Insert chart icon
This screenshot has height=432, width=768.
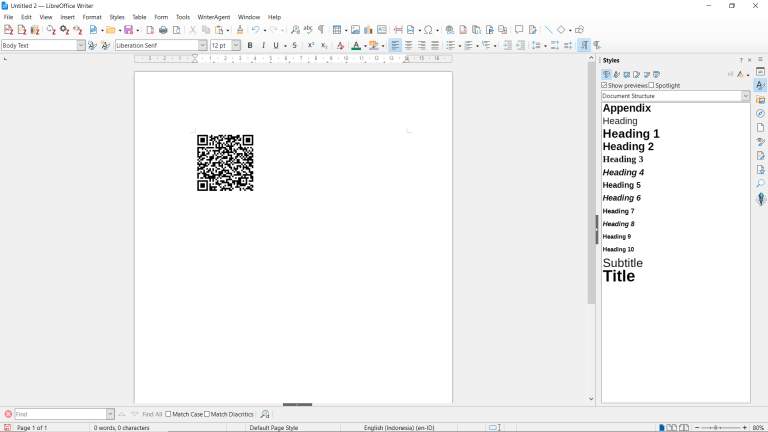[x=368, y=30]
